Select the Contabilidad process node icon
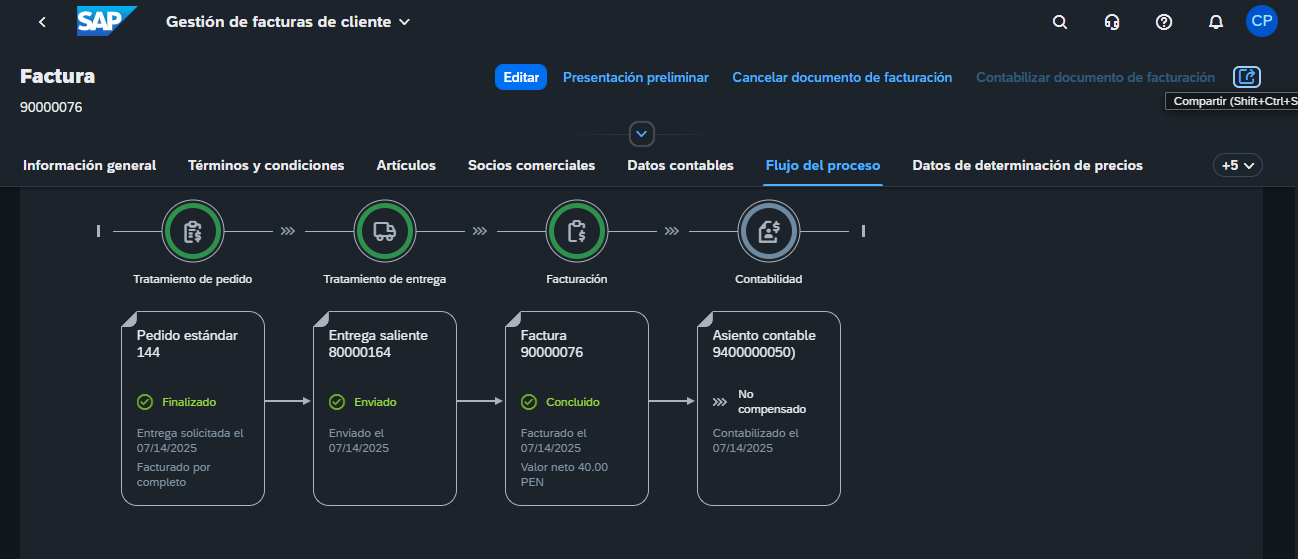The width and height of the screenshot is (1298, 559). (768, 231)
